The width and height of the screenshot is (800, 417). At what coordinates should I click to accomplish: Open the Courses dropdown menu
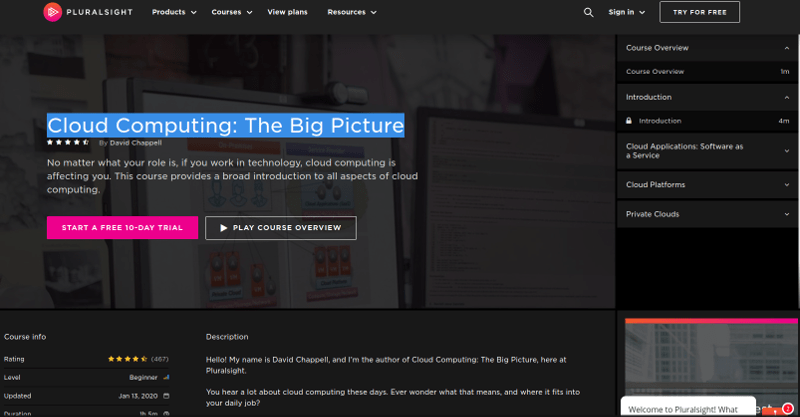pyautogui.click(x=232, y=12)
